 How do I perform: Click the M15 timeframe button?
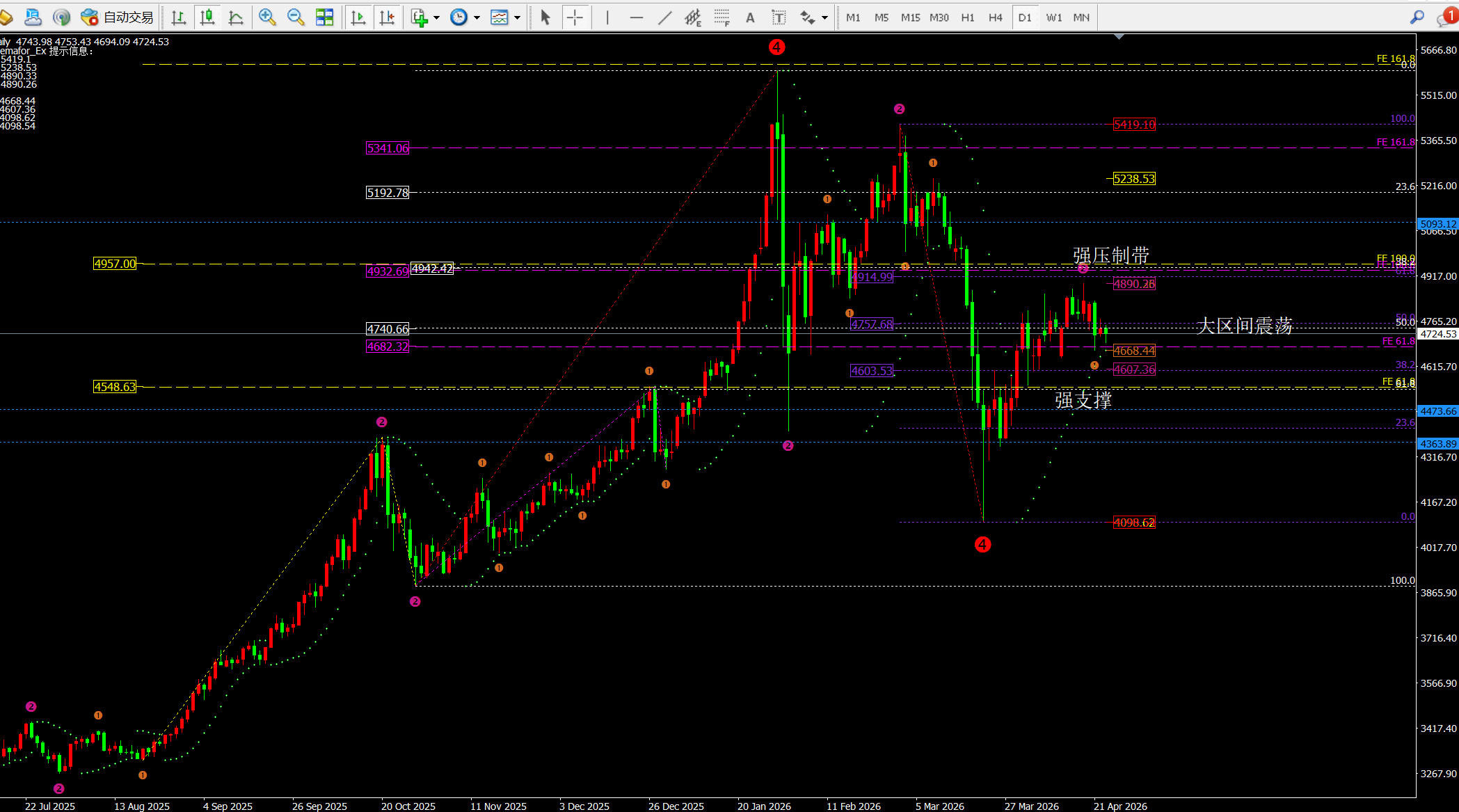910,17
